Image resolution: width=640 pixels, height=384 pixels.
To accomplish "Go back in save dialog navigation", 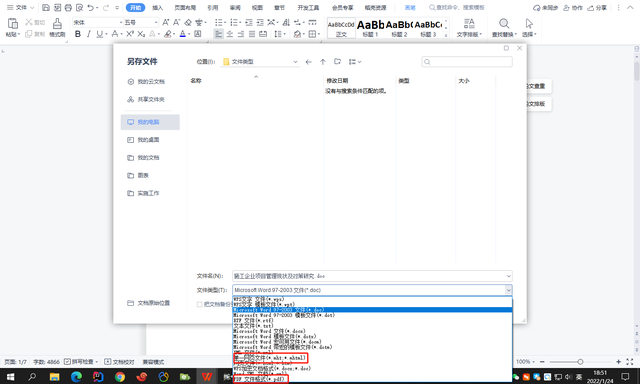I will 309,62.
